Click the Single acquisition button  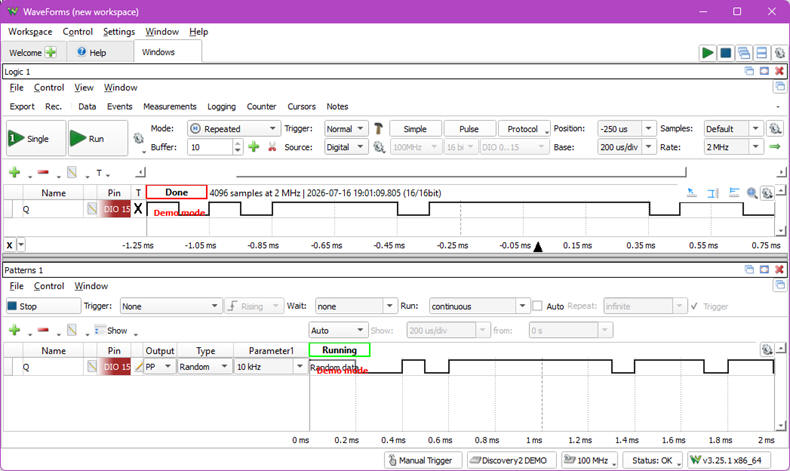click(36, 138)
